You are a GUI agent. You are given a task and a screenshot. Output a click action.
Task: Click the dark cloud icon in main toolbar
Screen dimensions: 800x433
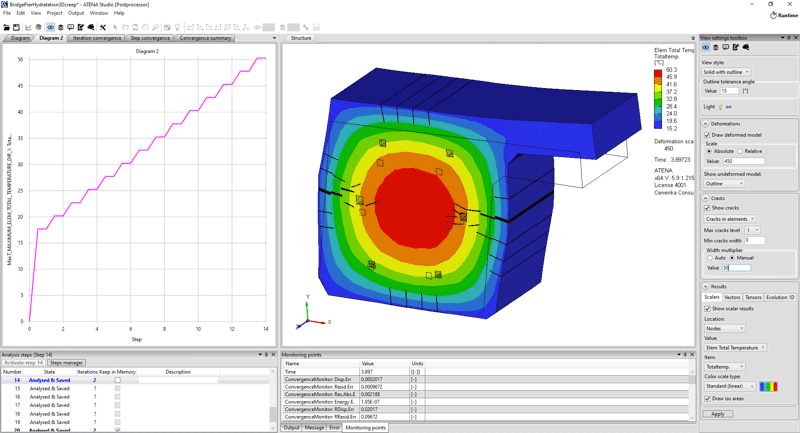91,28
